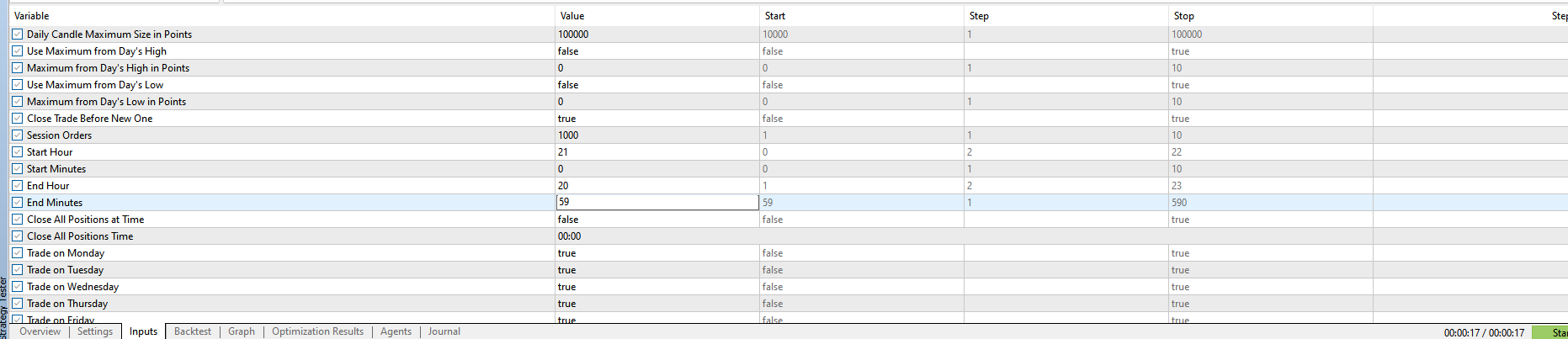Viewport: 1568px width, 339px height.
Task: Click the Variable column header
Action: (x=32, y=16)
